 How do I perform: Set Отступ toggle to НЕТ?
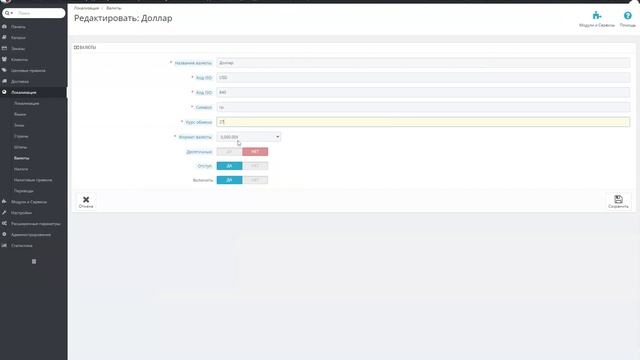pos(255,166)
